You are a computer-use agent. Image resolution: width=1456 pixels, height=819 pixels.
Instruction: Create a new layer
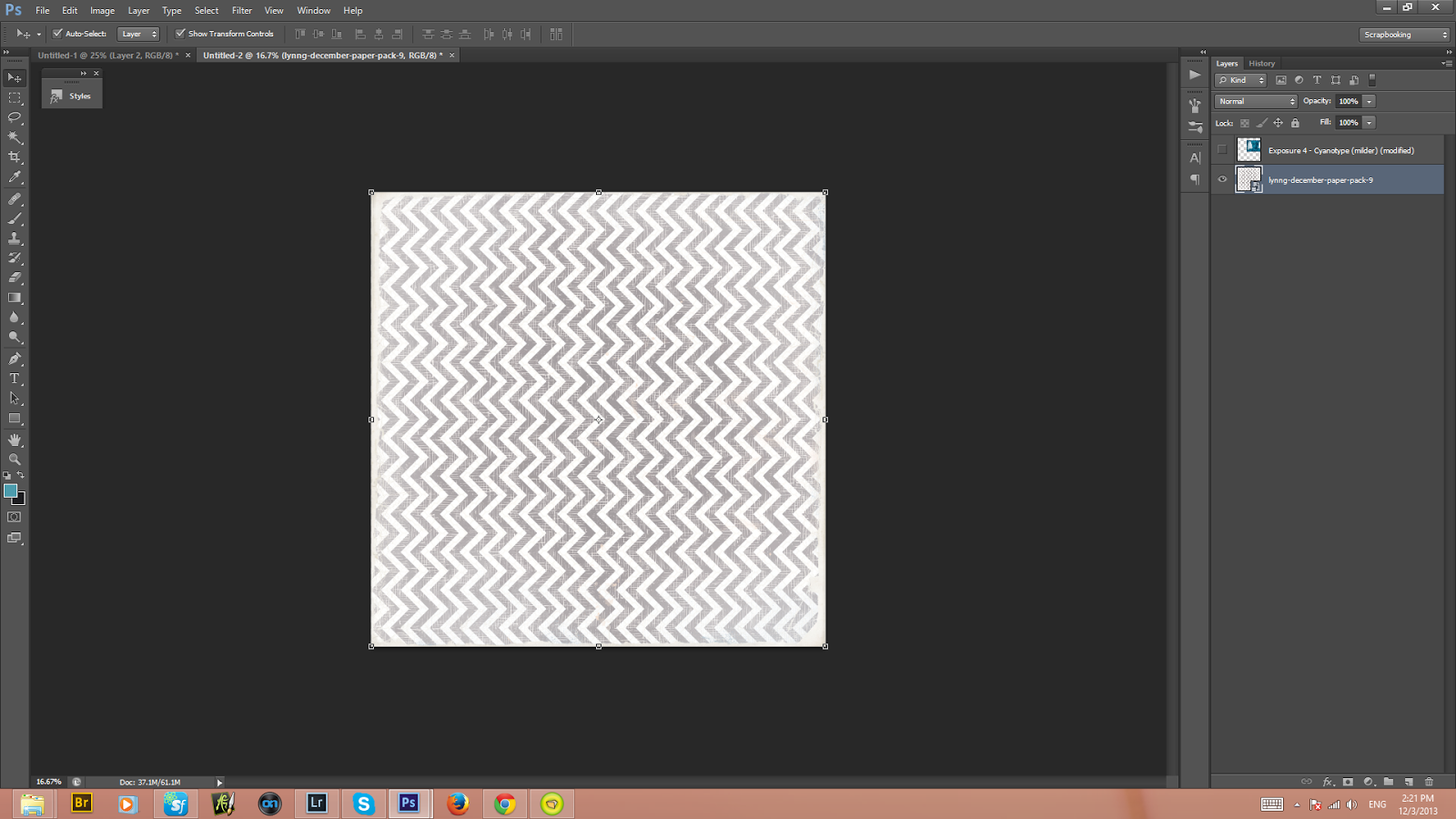pos(1409,782)
